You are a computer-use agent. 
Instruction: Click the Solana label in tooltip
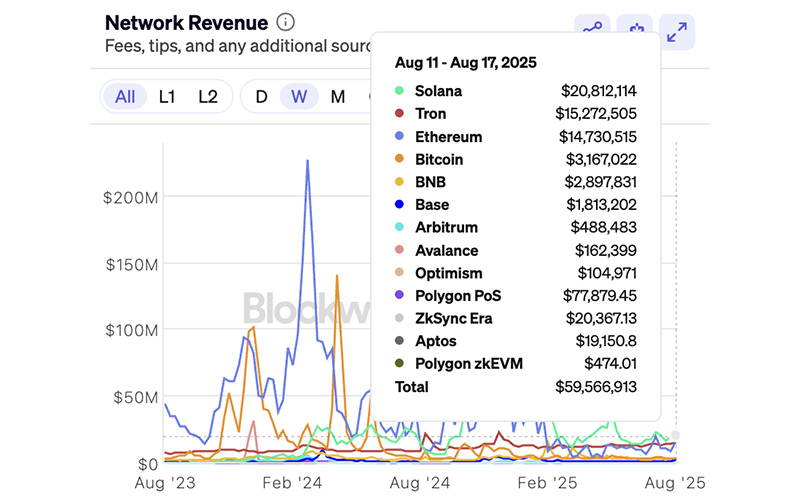pyautogui.click(x=438, y=91)
